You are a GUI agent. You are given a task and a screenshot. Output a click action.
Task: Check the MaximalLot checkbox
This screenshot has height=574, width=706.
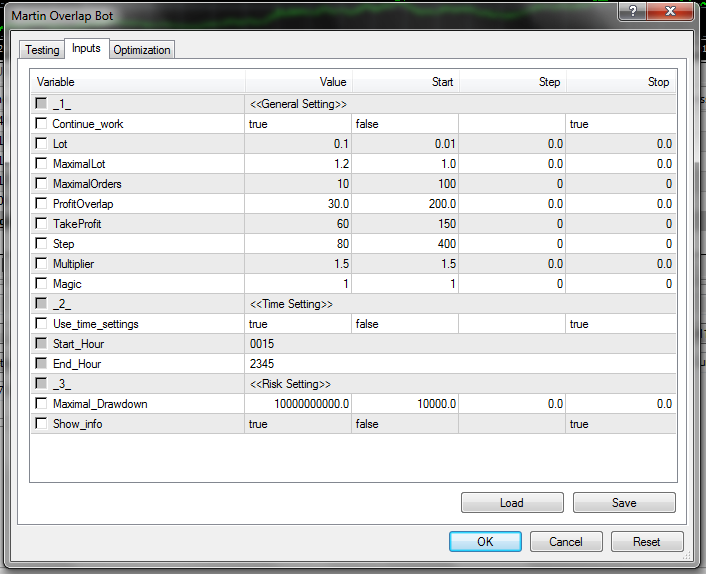click(41, 163)
